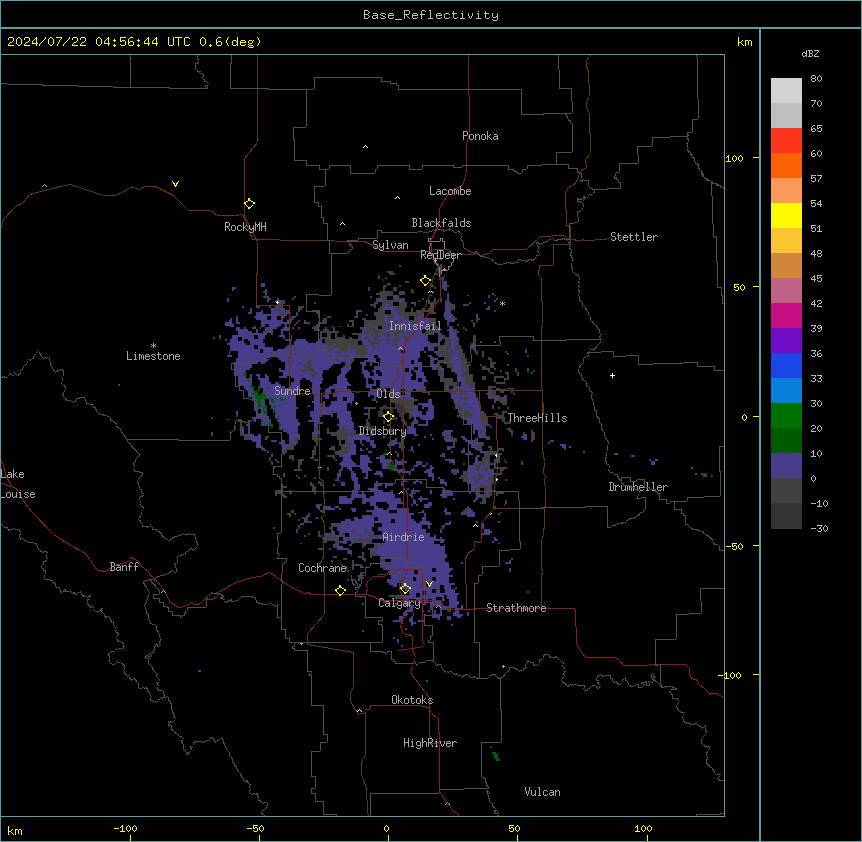Click the -30 value in dBZ legend
The height and width of the screenshot is (842, 862).
(819, 528)
